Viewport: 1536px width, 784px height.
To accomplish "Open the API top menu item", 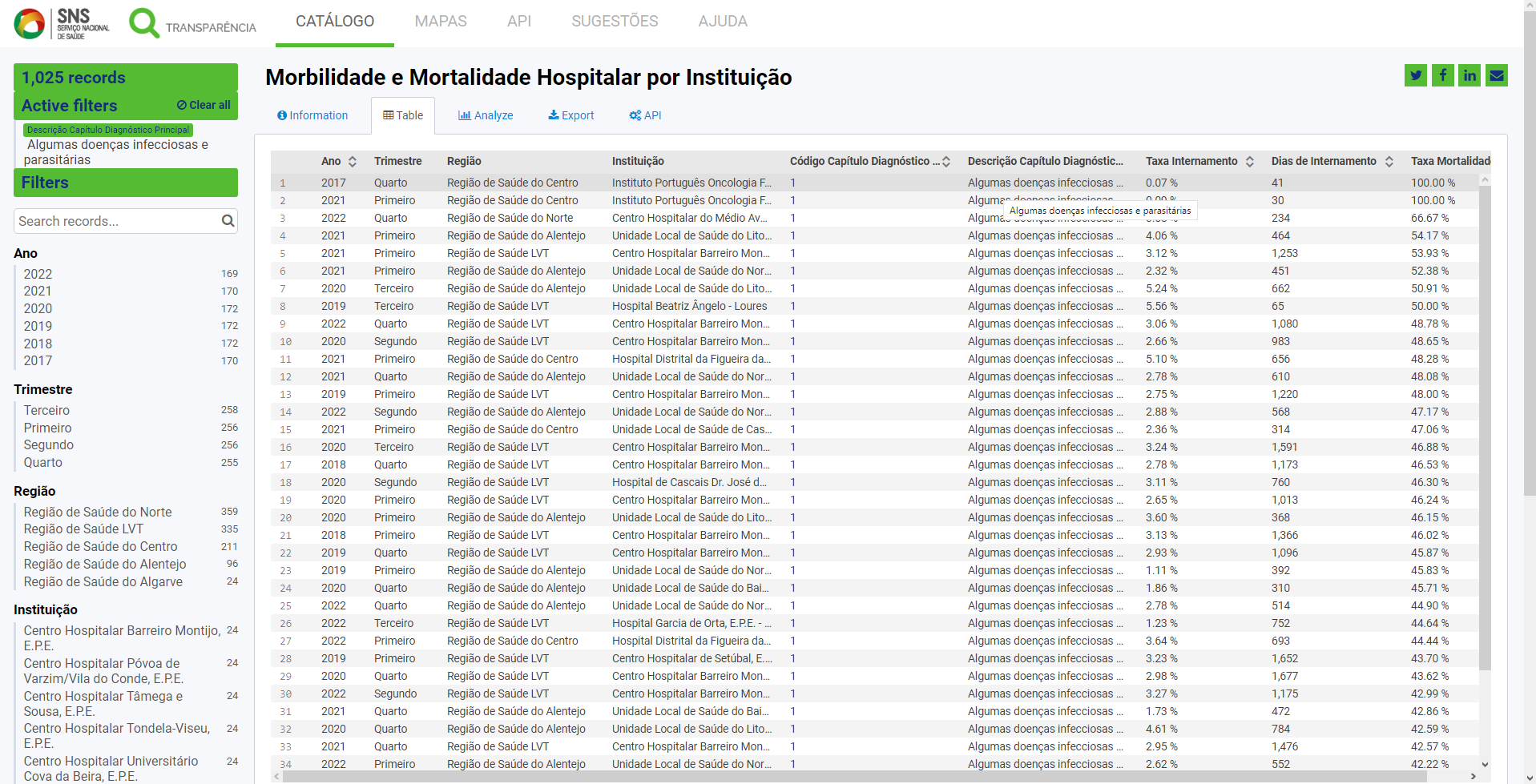I will (519, 22).
